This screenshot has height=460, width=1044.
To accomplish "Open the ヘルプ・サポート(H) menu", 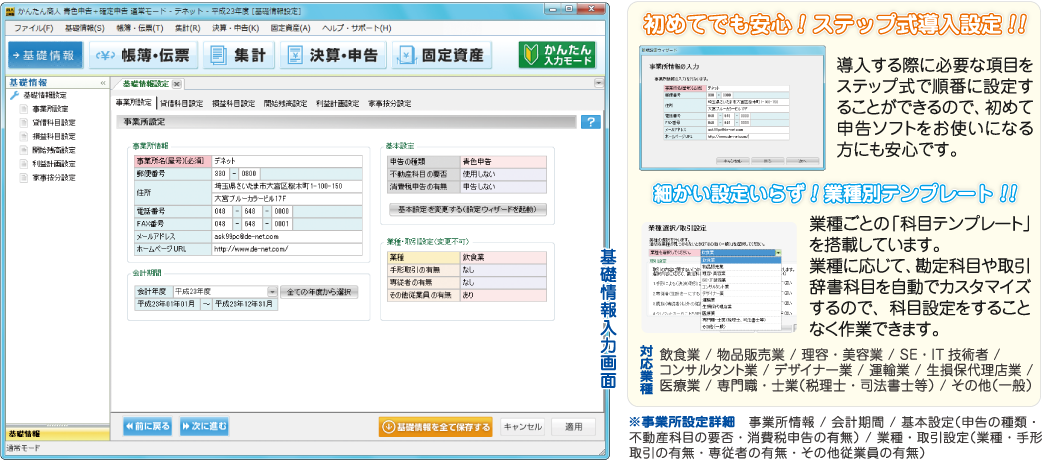I will click(357, 29).
